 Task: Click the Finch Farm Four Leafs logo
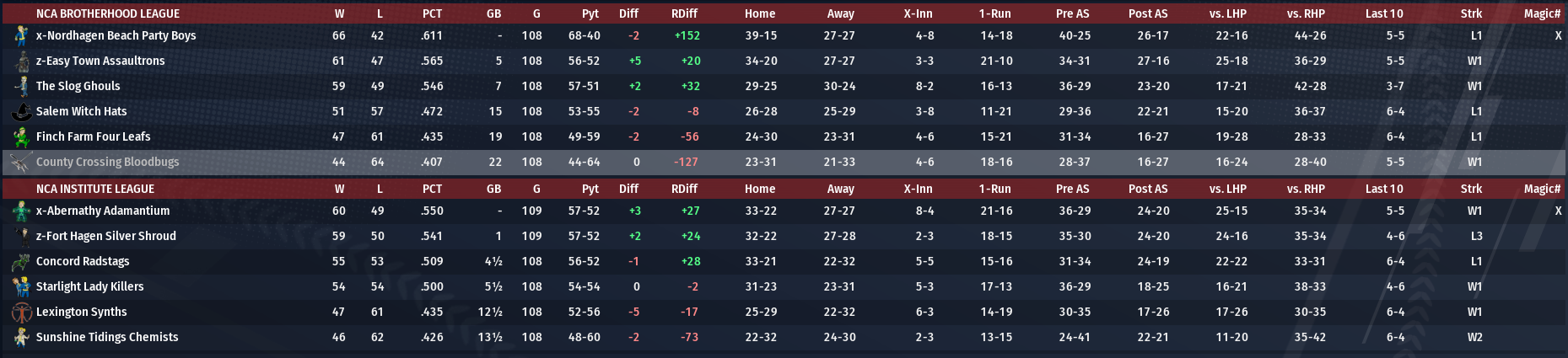point(21,136)
